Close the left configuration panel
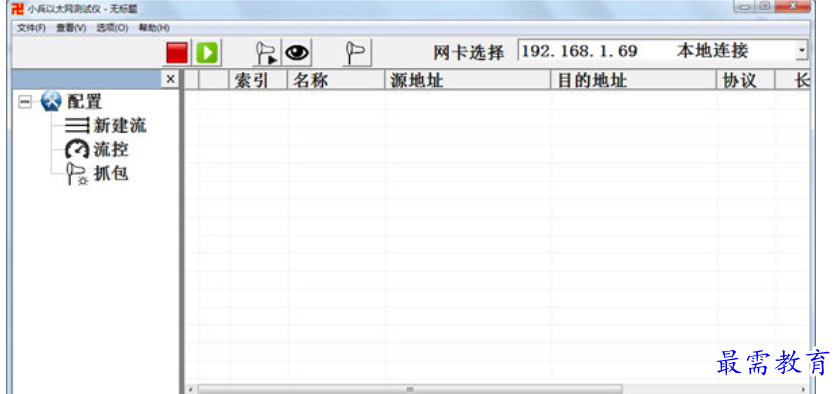The height and width of the screenshot is (394, 838). [x=170, y=80]
